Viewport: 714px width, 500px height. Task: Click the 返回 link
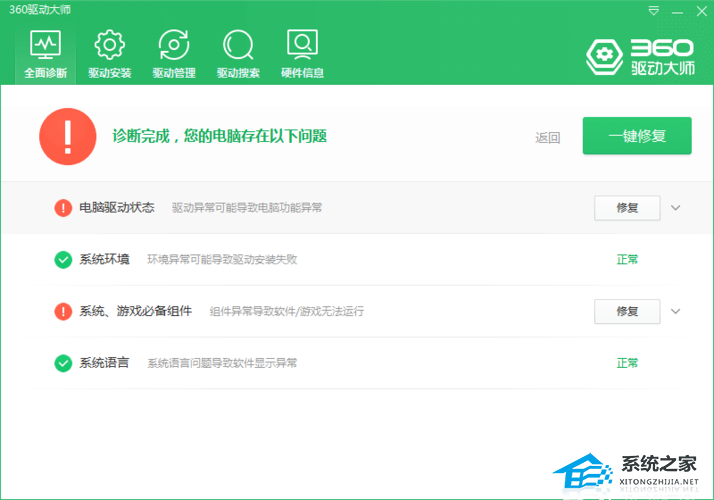click(548, 138)
